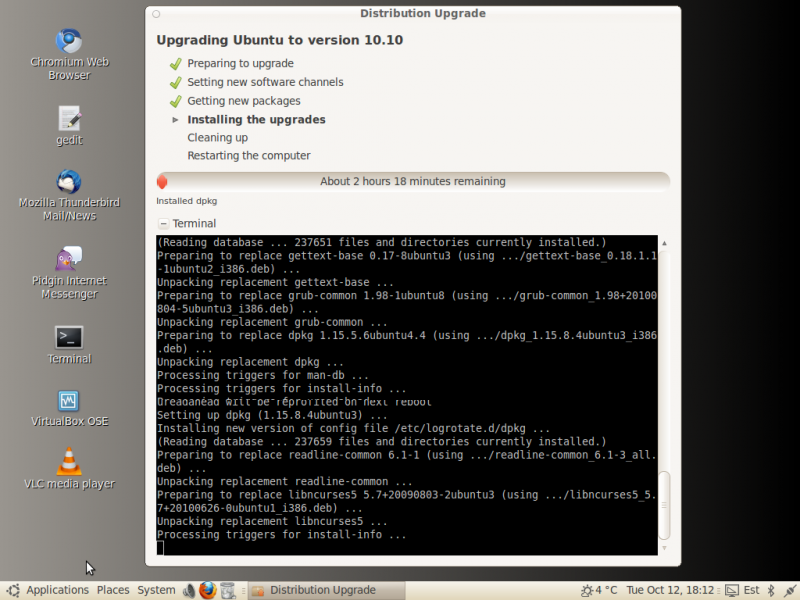Open the 4°C weather applet details
Viewport: 800px width, 600px height.
click(600, 590)
